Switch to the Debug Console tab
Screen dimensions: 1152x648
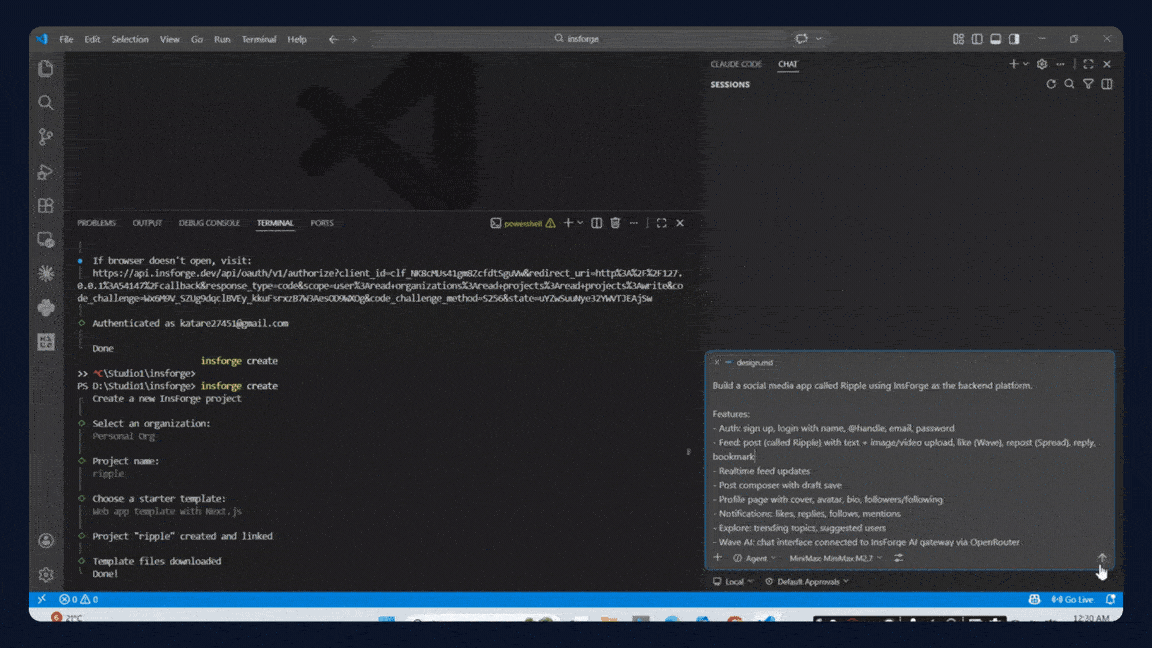pos(209,223)
